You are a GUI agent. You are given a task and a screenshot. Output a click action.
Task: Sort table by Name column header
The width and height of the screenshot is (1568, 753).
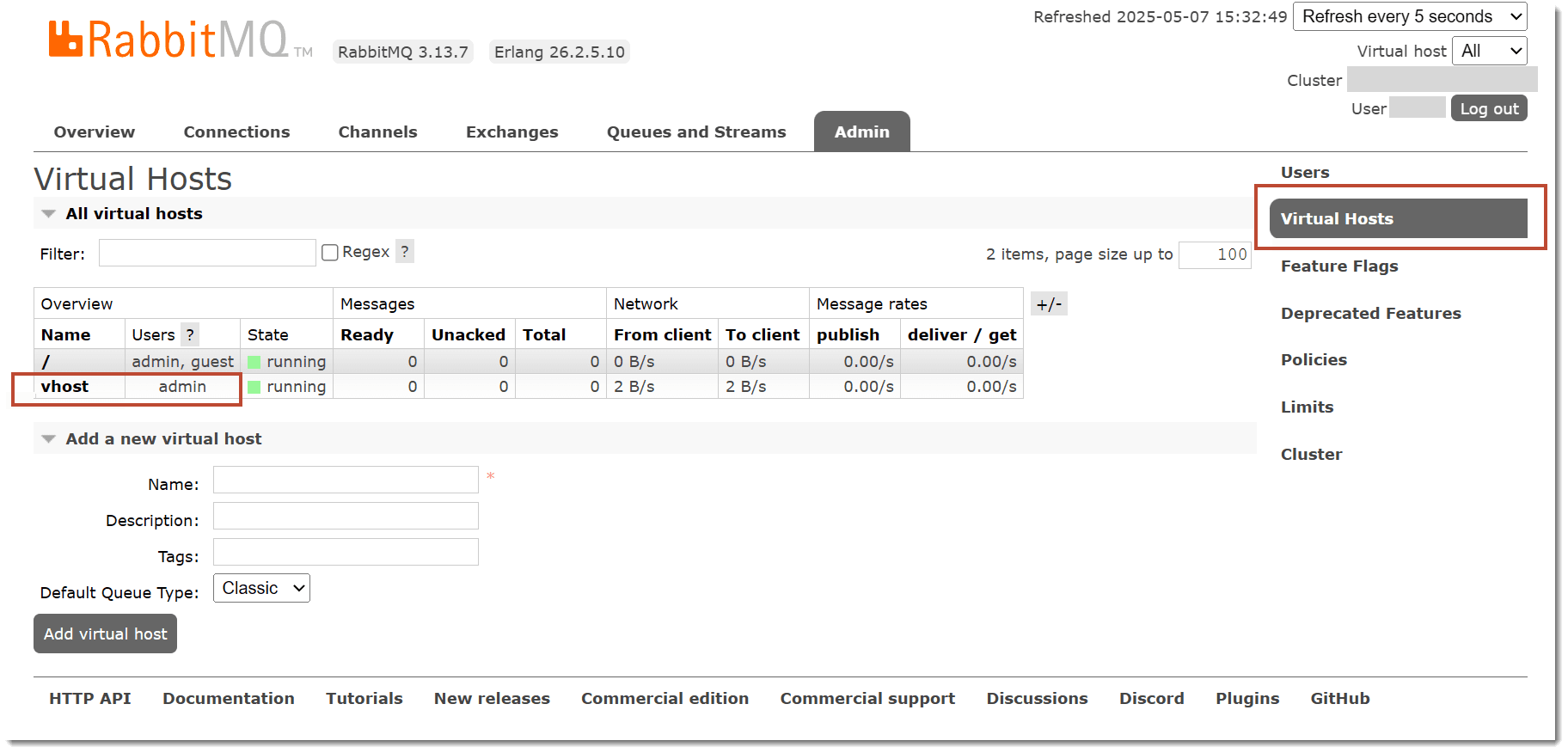pos(65,334)
